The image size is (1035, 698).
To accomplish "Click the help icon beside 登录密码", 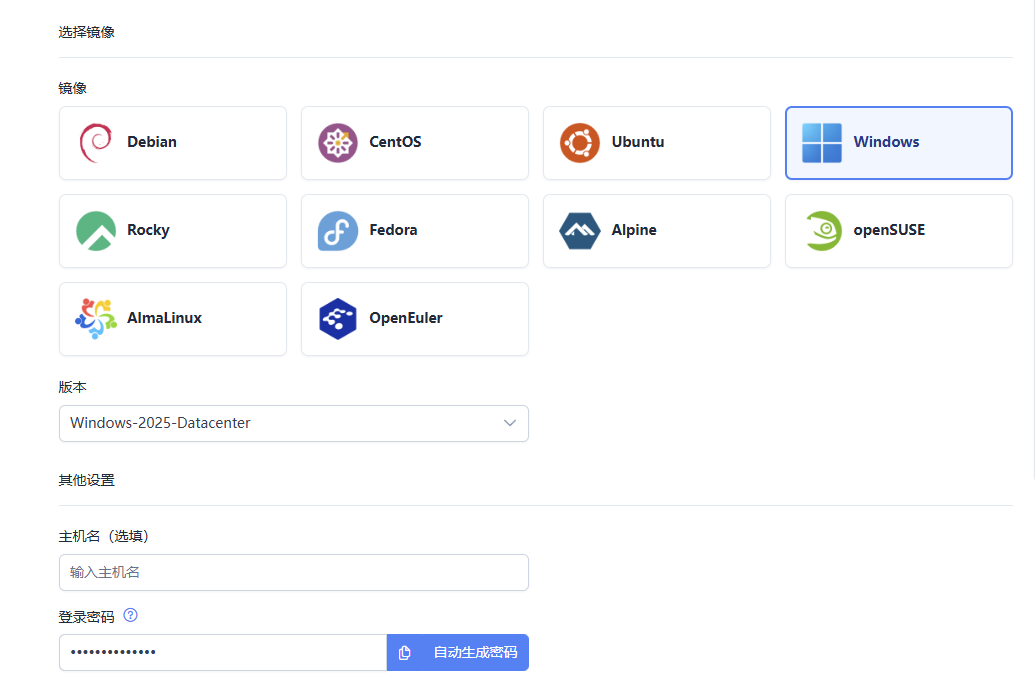I will [131, 615].
